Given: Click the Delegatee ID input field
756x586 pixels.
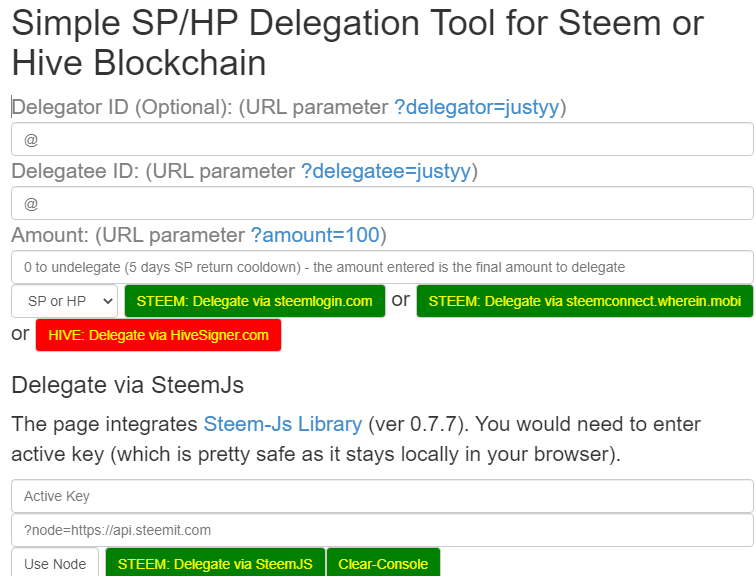Looking at the screenshot, I should coord(382,204).
